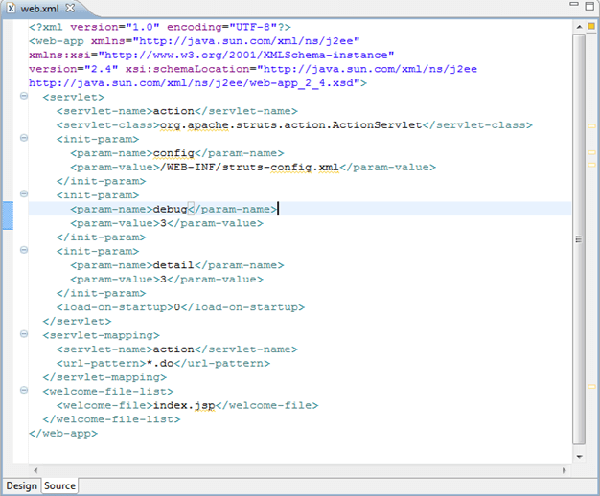Select the Source tab

(x=59, y=486)
